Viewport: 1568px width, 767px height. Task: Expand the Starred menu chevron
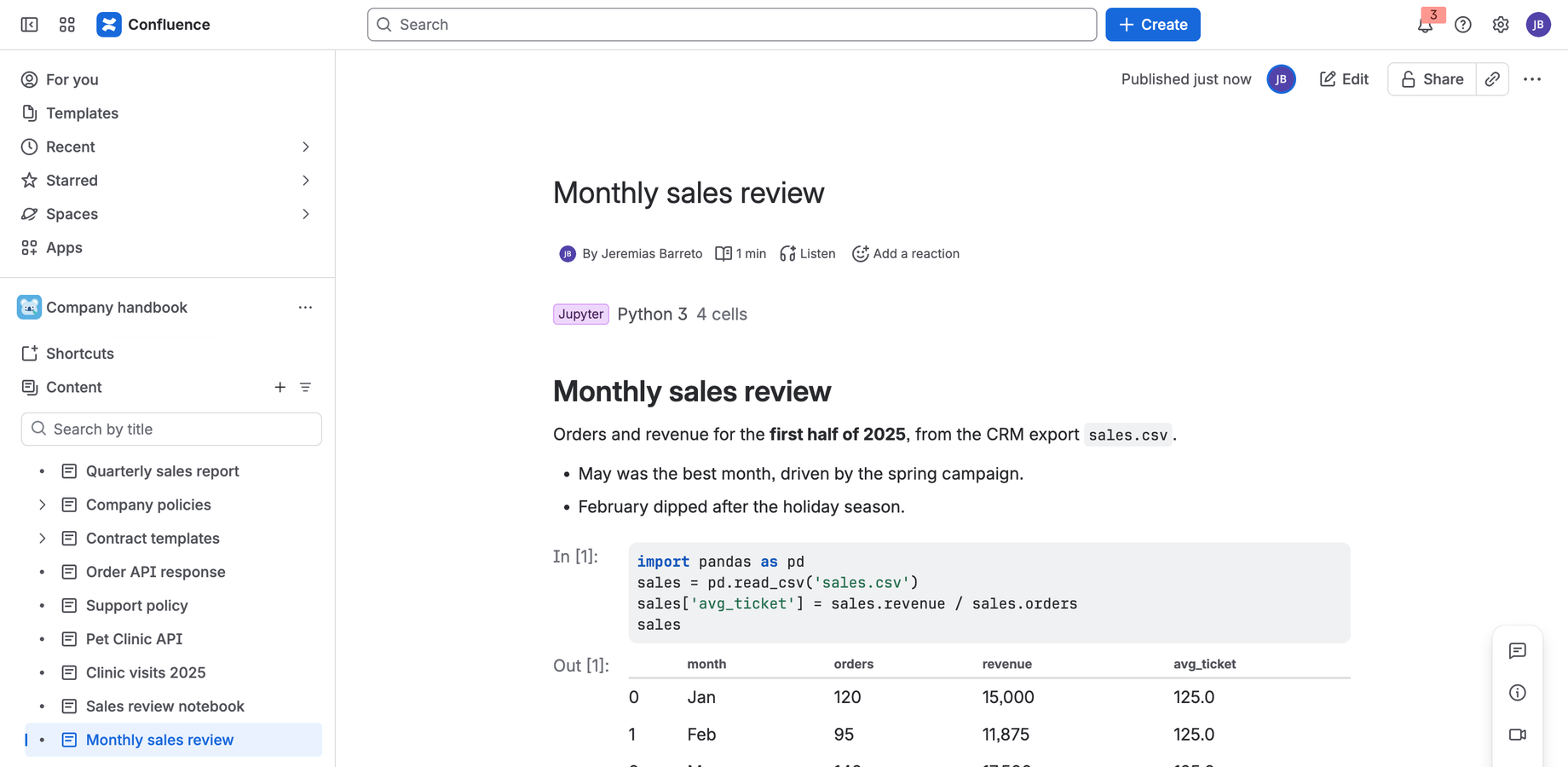[305, 181]
